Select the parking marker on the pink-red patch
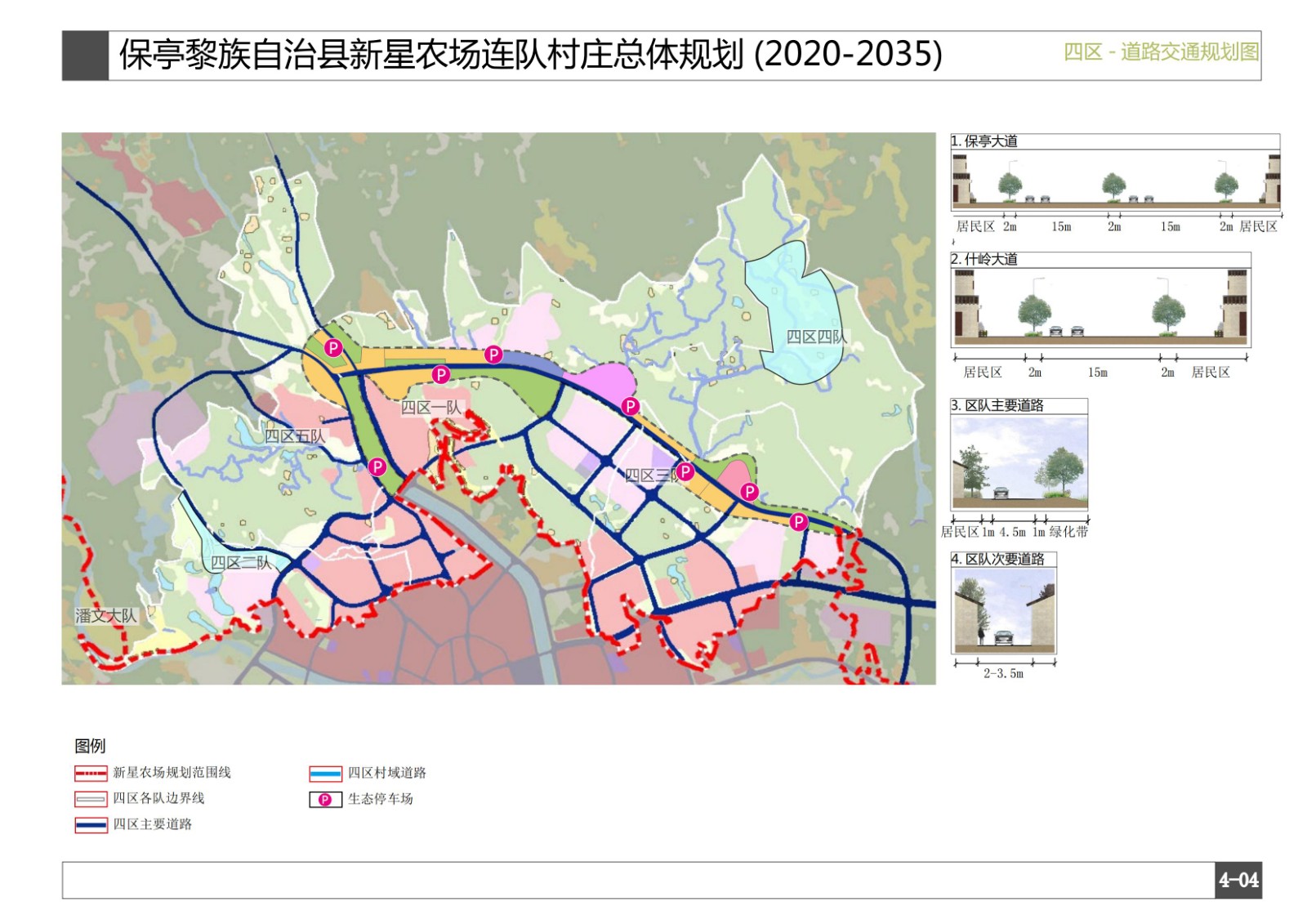 [749, 491]
